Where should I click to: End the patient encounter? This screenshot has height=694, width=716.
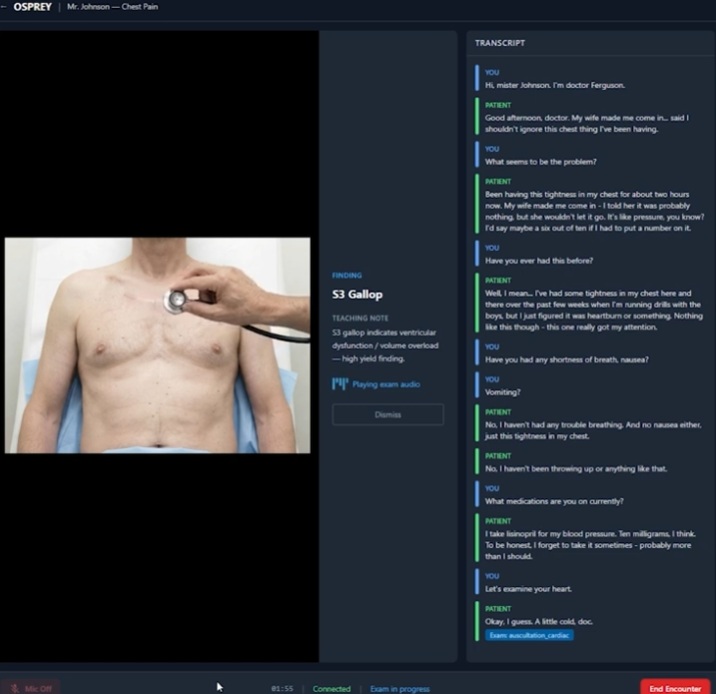pyautogui.click(x=674, y=688)
